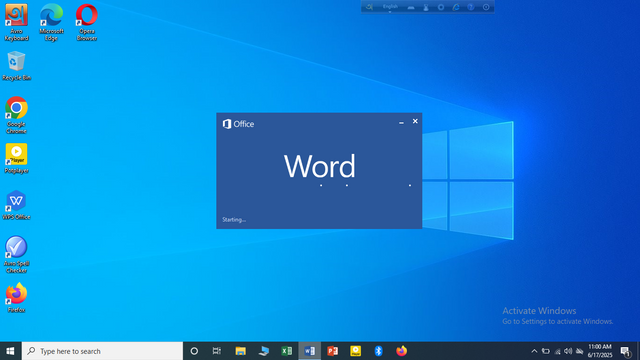Open Avro help question mark icon

click(471, 7)
